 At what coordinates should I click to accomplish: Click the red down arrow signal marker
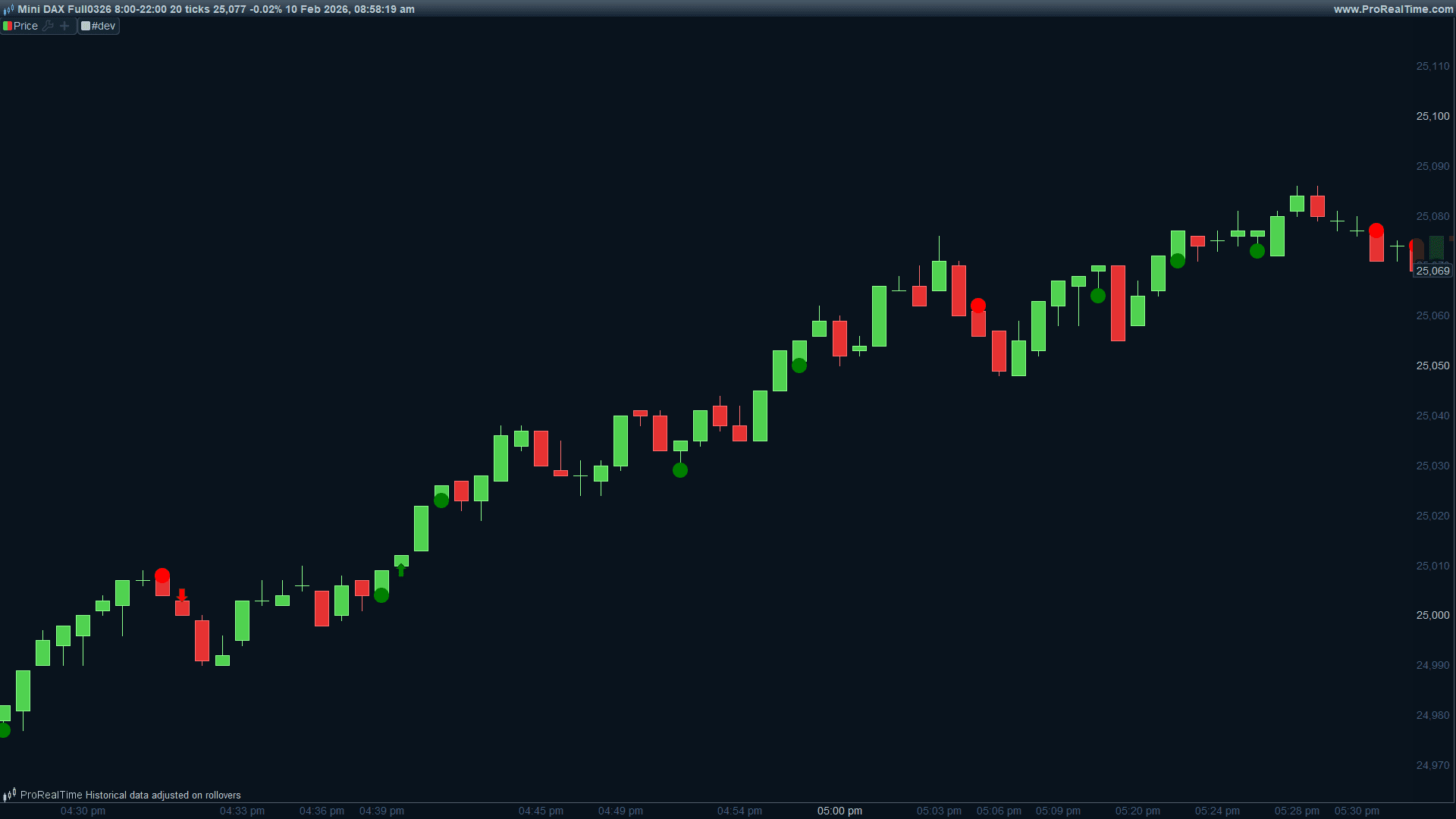[x=182, y=595]
